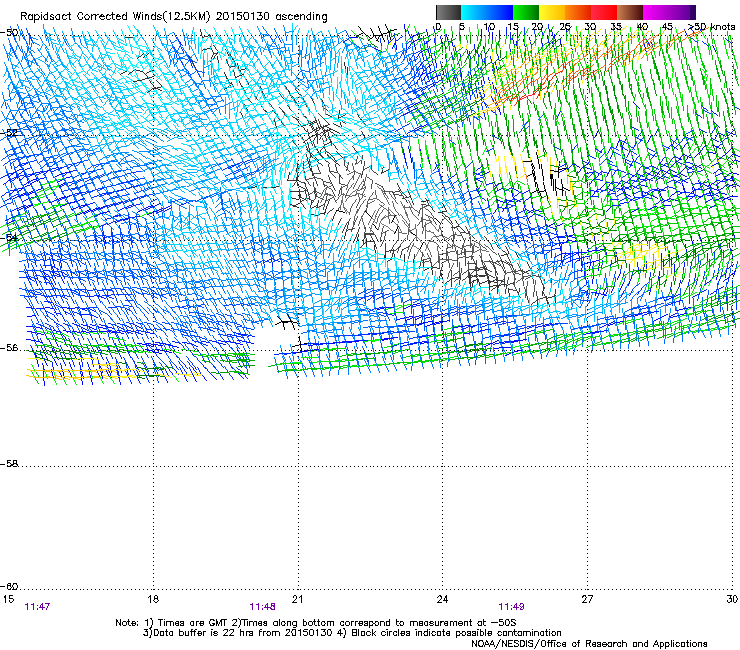
Task: Click the -58 latitude axis label
Action: [x=9, y=464]
